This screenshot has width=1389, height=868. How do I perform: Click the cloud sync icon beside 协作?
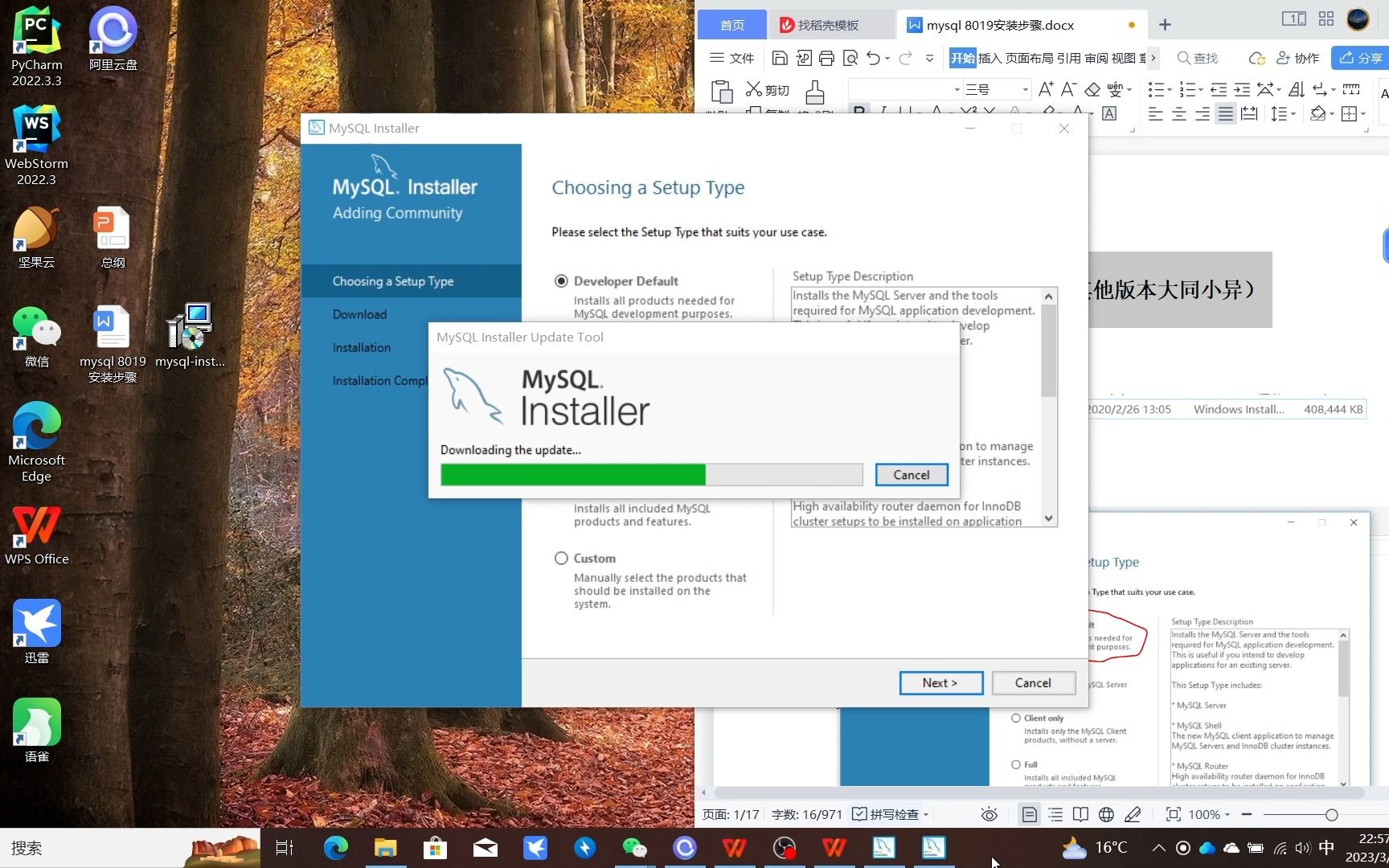1256,58
